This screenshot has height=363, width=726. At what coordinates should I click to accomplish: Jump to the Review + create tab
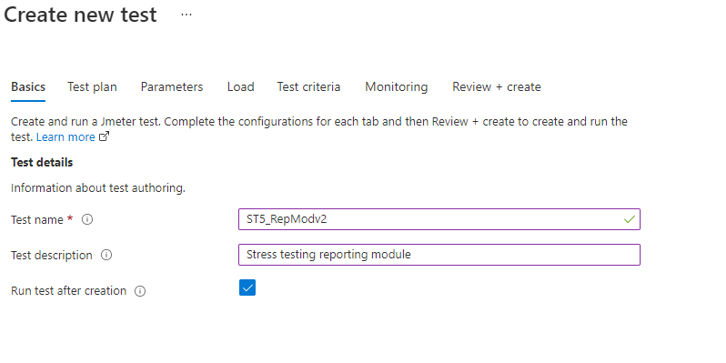point(496,87)
